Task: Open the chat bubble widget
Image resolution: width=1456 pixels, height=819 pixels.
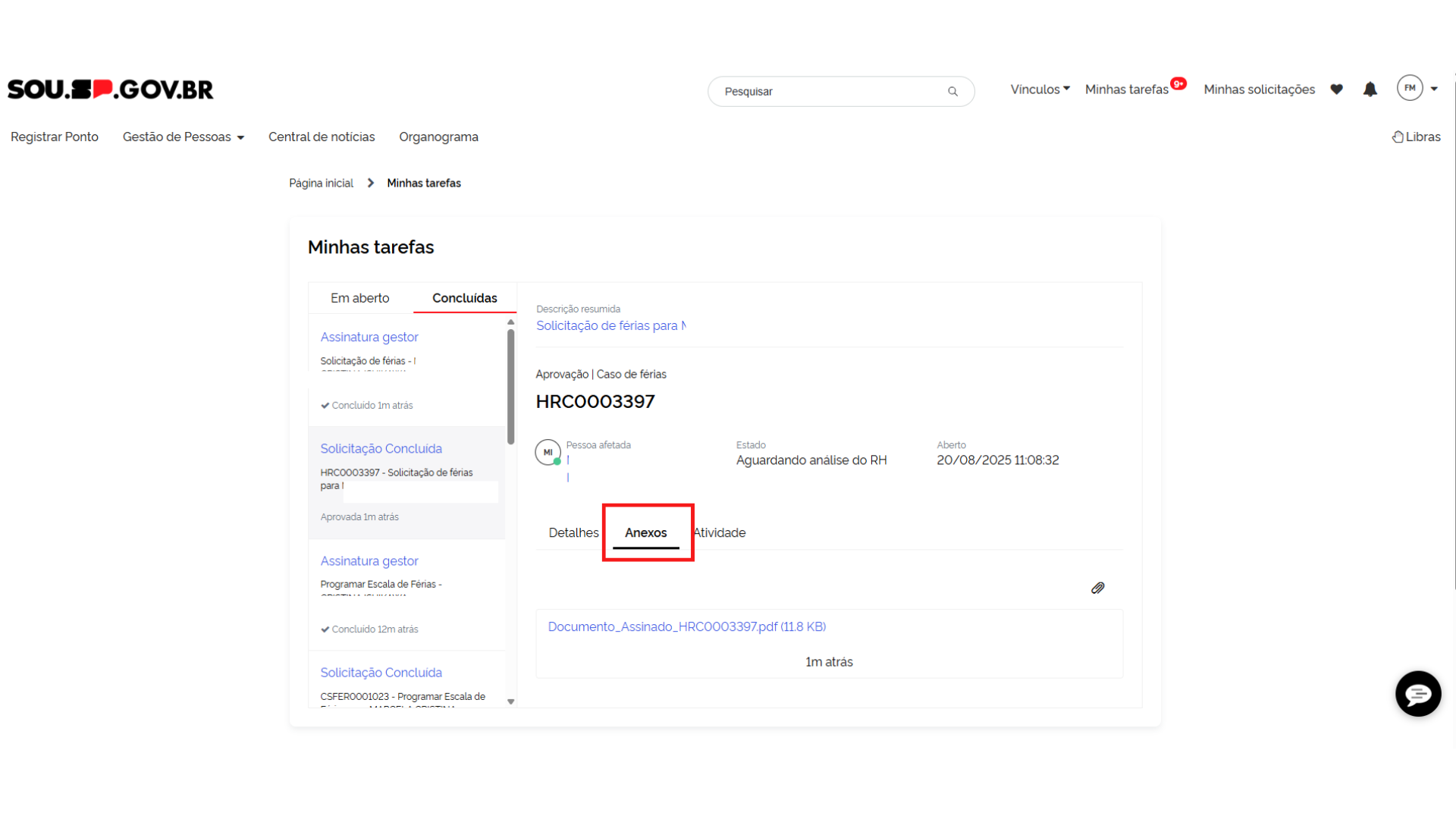Action: tap(1417, 693)
